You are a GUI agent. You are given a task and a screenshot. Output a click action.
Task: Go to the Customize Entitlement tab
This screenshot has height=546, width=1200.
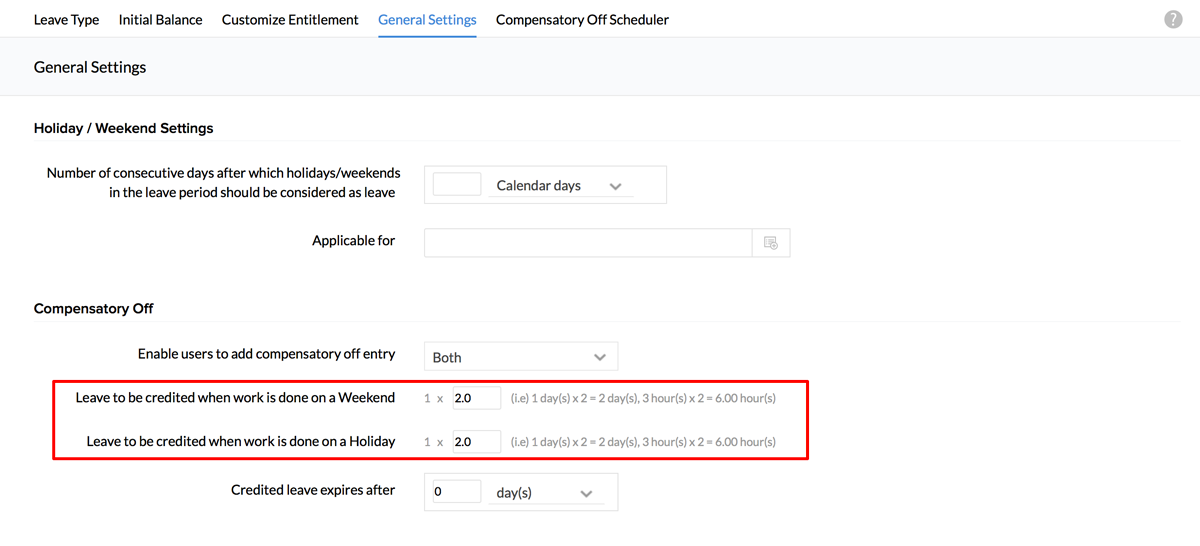290,20
